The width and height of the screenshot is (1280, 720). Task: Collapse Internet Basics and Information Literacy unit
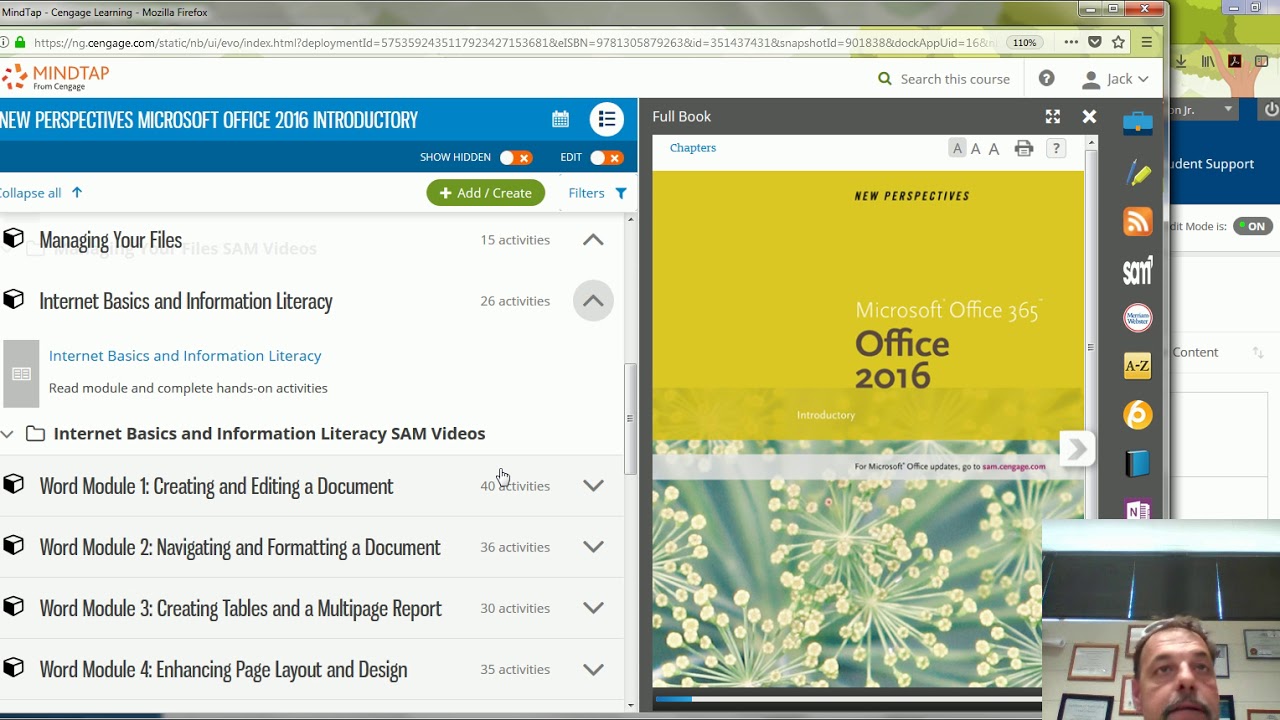click(593, 301)
